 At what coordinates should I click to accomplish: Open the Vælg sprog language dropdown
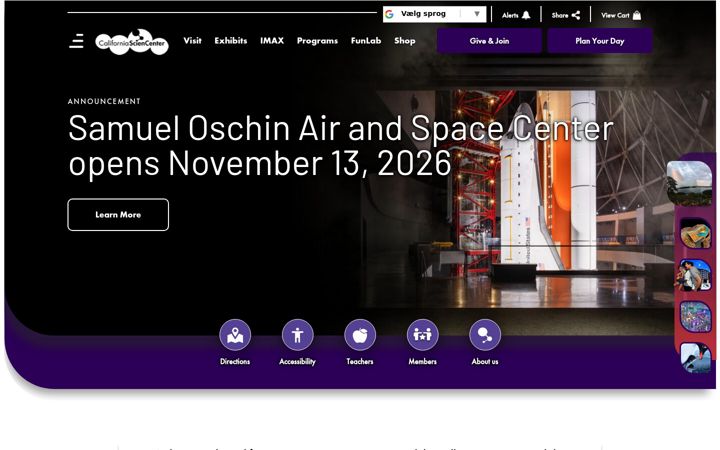click(x=434, y=14)
